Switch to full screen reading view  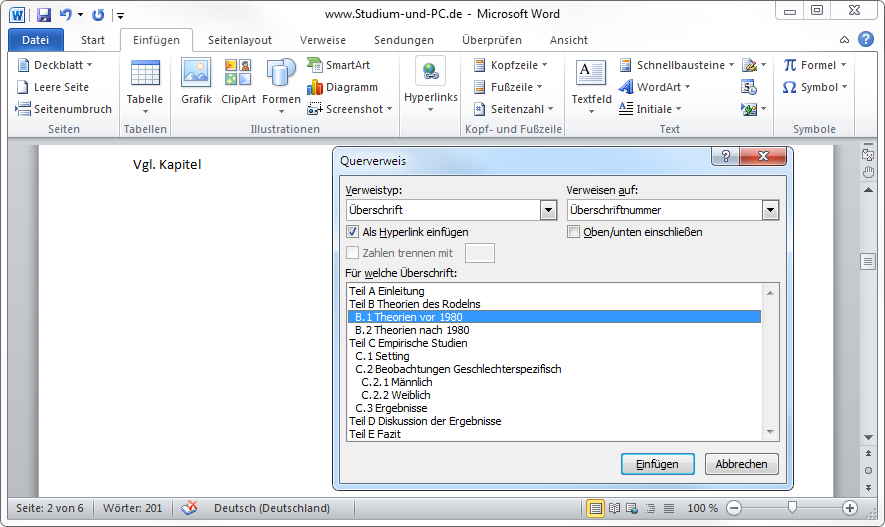[614, 508]
